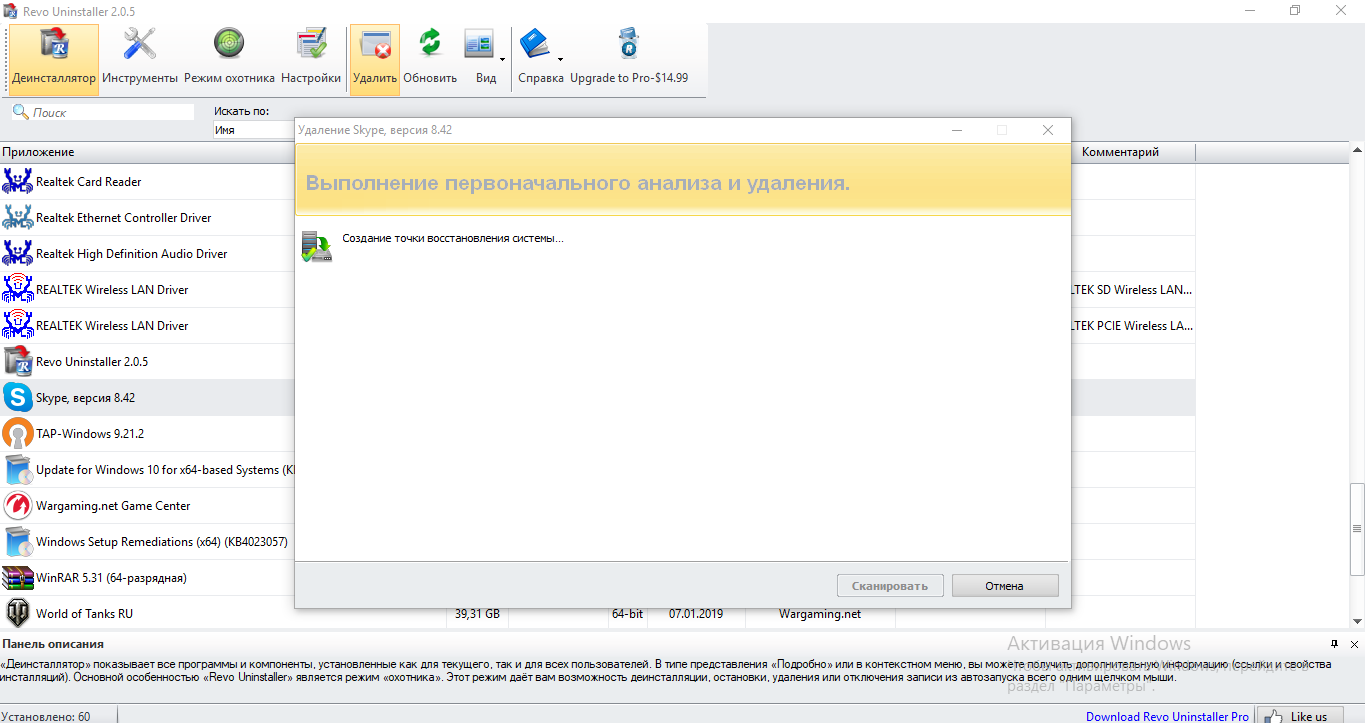
Task: Select Wargaming.net Game Center icon
Action: [18, 505]
